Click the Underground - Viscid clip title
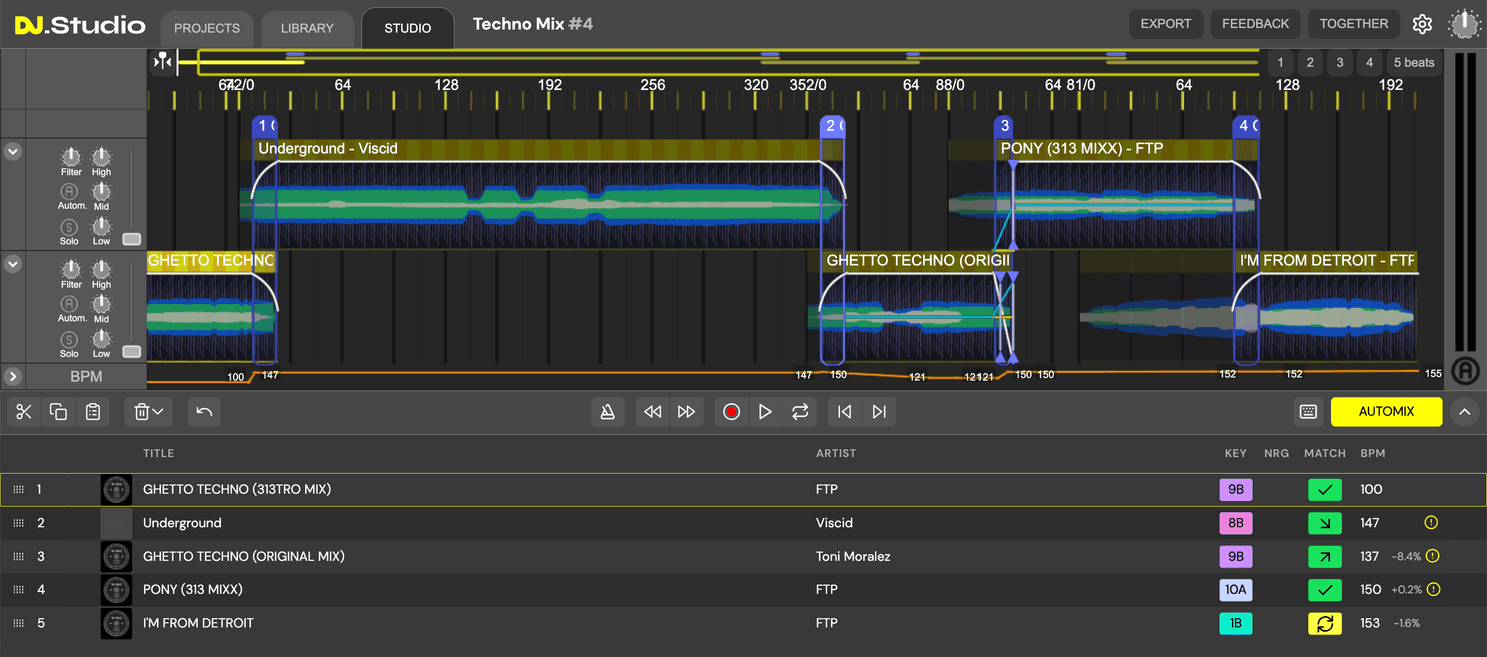The image size is (1487, 657). pos(328,149)
